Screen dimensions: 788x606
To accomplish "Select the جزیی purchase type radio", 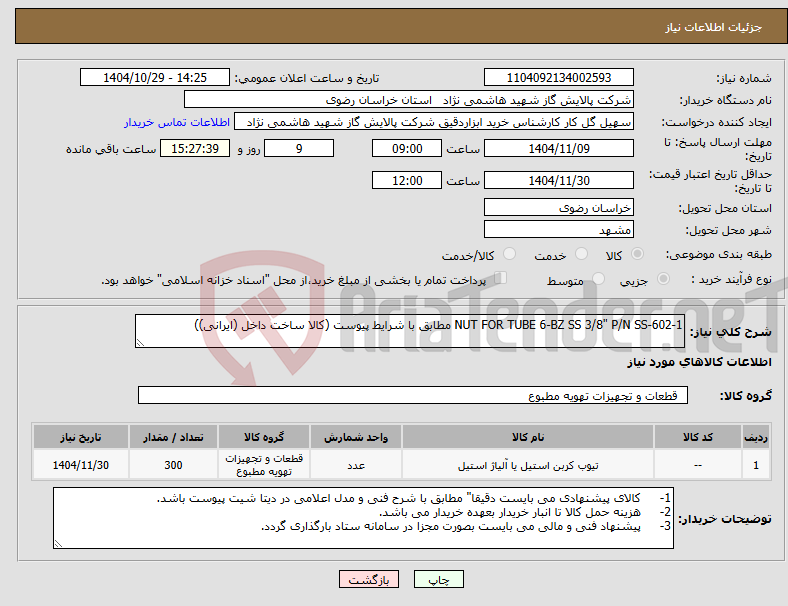I will [663, 278].
